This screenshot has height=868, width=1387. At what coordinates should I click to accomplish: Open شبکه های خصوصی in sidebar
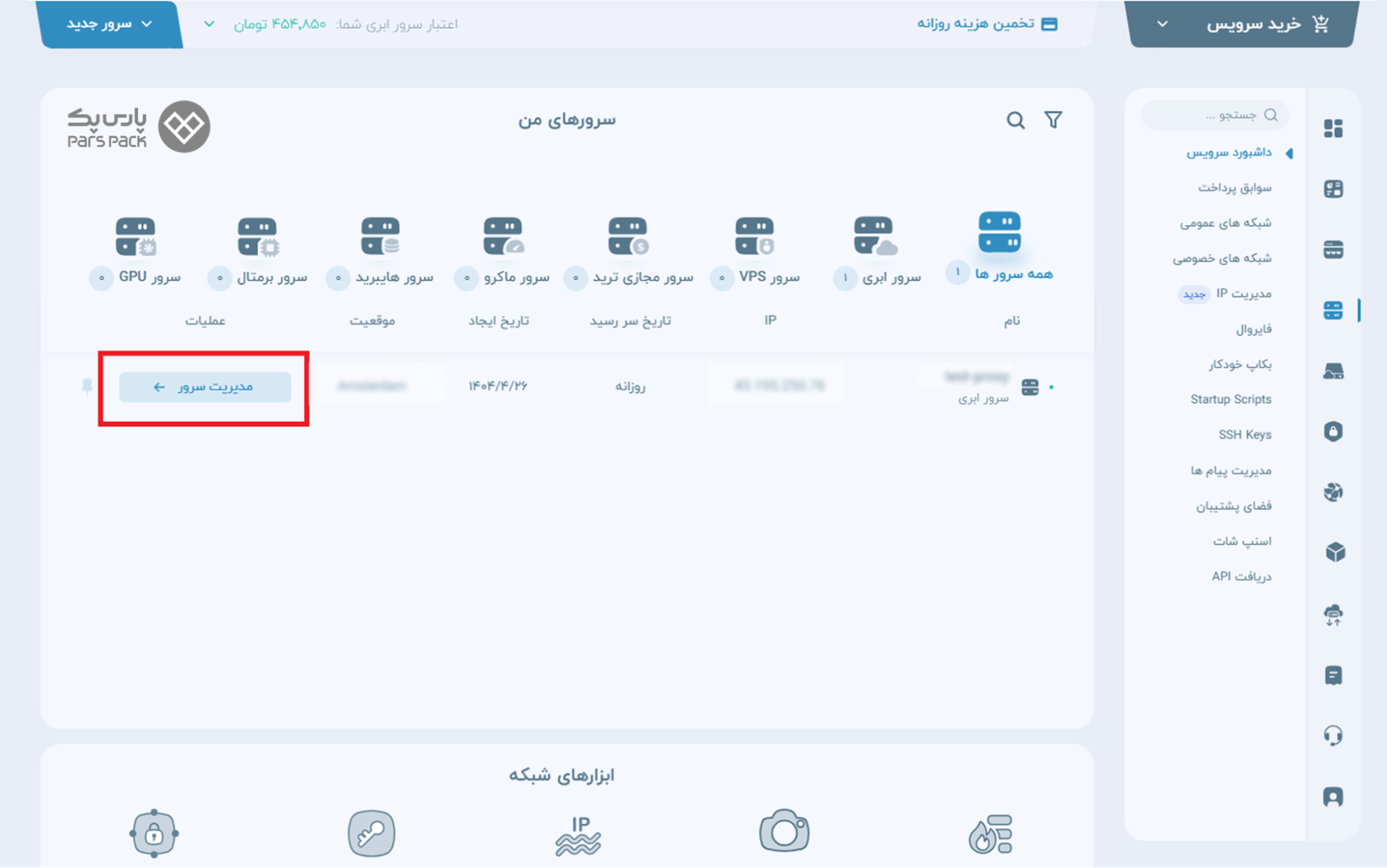[x=1222, y=259]
